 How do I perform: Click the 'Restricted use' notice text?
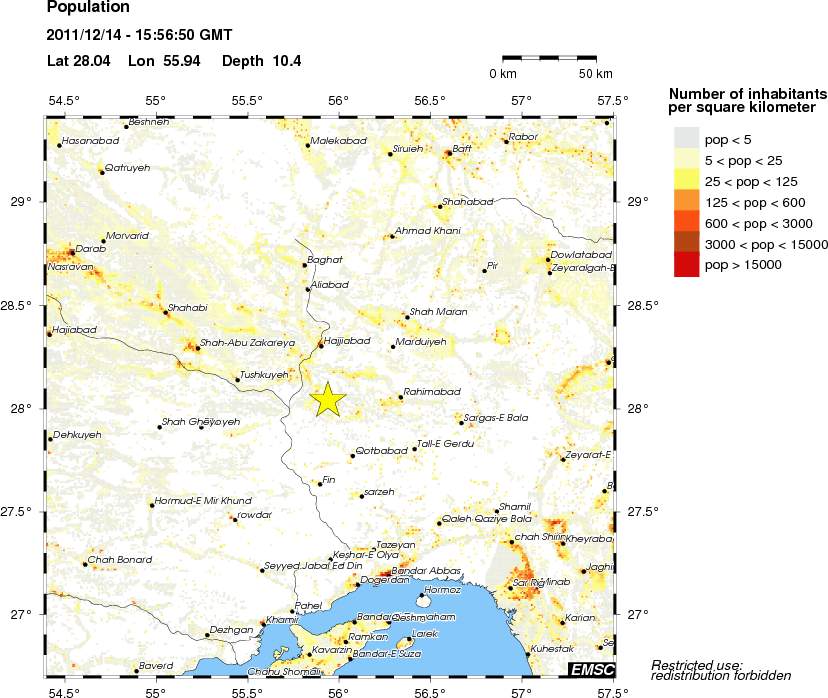[697, 670]
